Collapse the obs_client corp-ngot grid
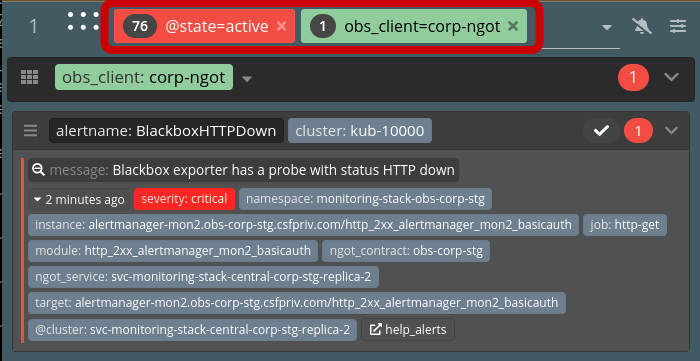700x361 pixels. click(671, 77)
